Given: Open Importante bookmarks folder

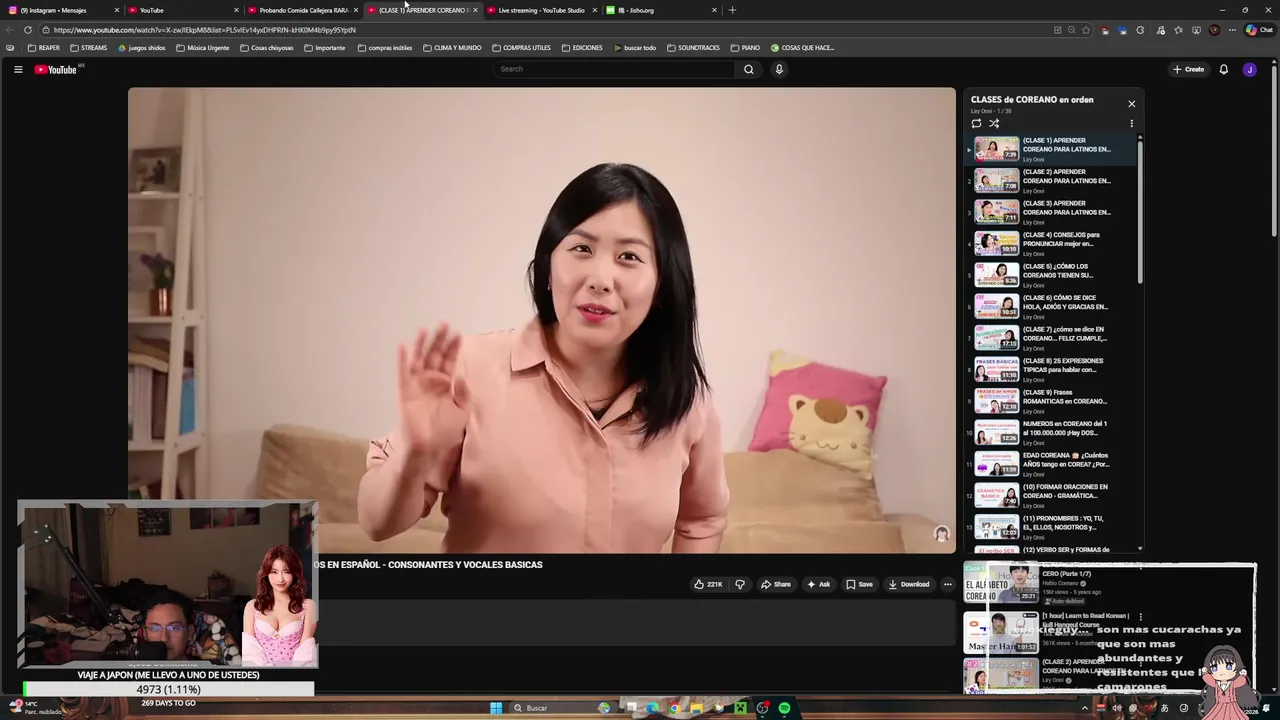Looking at the screenshot, I should click(324, 48).
